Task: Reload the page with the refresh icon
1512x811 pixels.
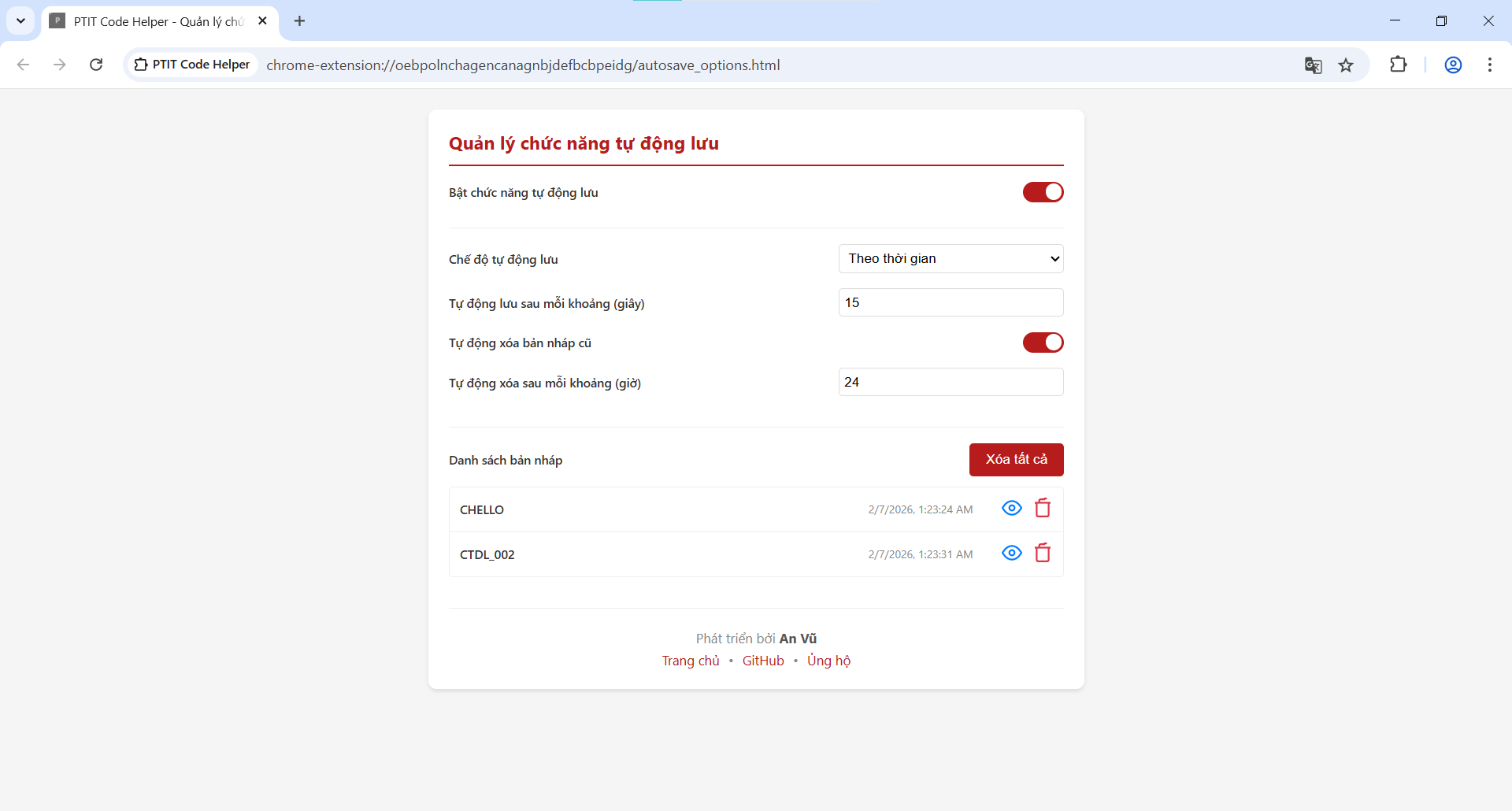Action: [x=96, y=65]
